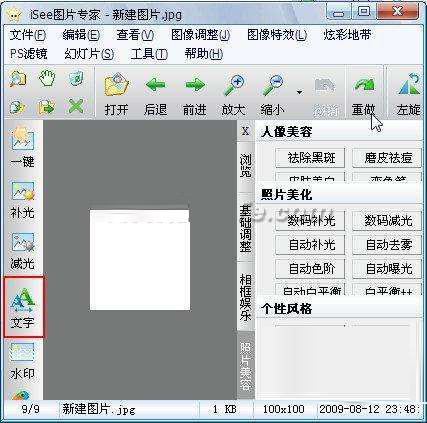427x423 pixels.
Task: Click the yellow arrow page icon in lower-left toolbar row
Action: pos(17,107)
